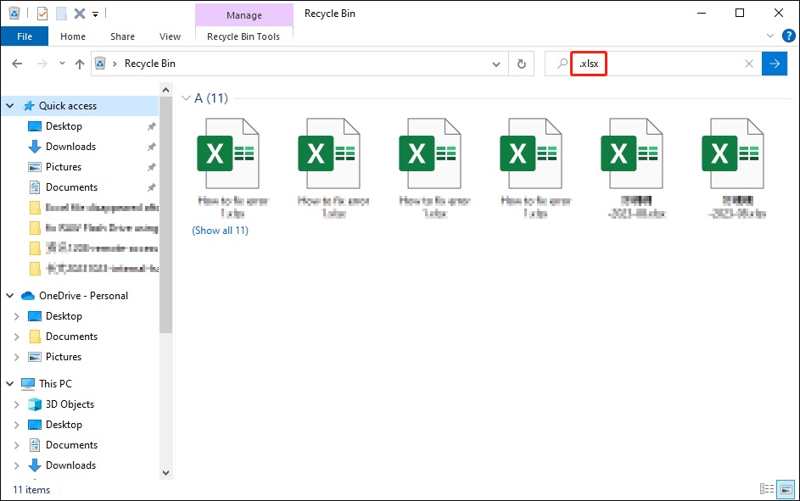
Task: Click Show all 11 link
Action: pyautogui.click(x=220, y=231)
